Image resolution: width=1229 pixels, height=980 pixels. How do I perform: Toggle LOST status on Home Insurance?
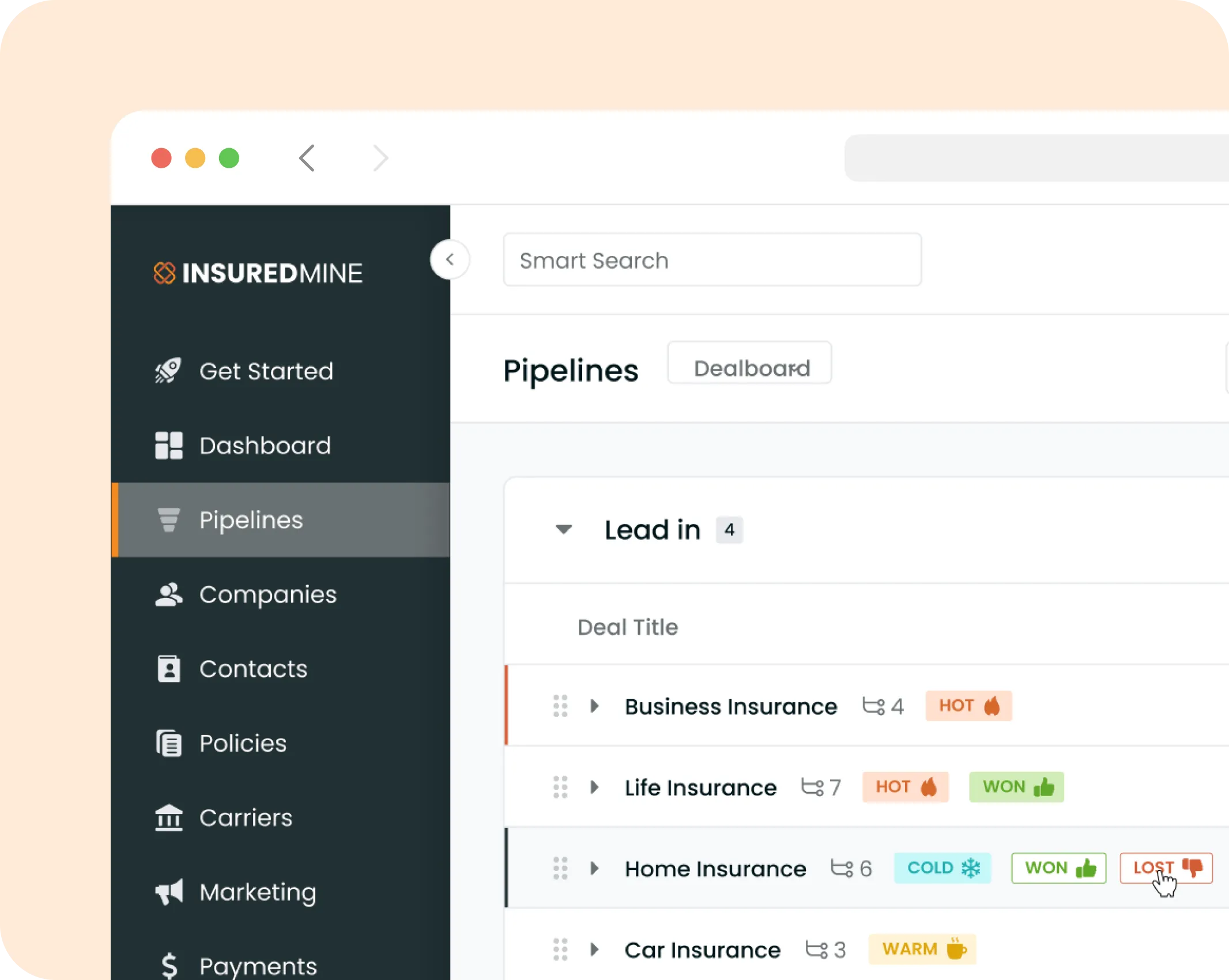coord(1166,868)
